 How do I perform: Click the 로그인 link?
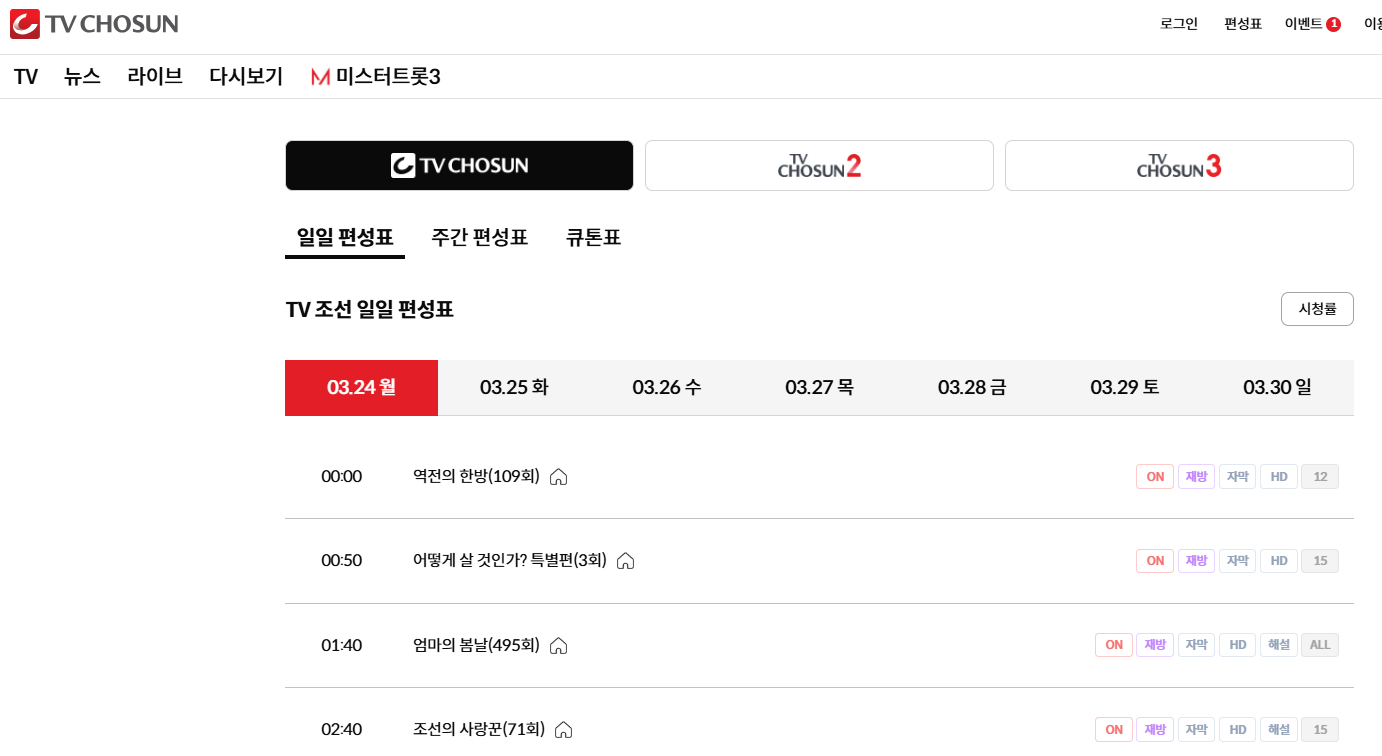coord(1177,24)
